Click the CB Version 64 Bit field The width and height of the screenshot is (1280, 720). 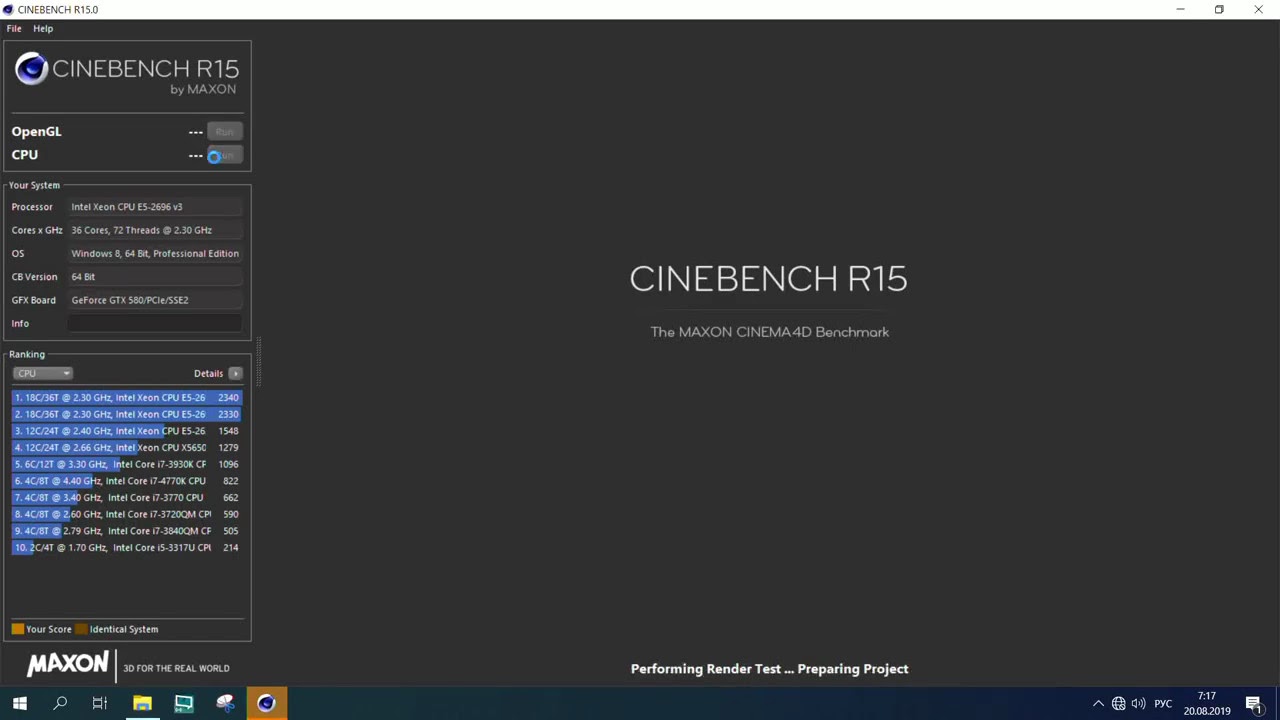point(155,277)
